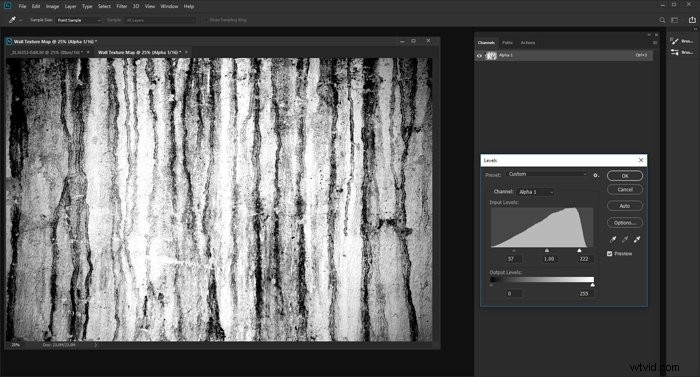Confirm Levels with the OK button

[x=625, y=176]
